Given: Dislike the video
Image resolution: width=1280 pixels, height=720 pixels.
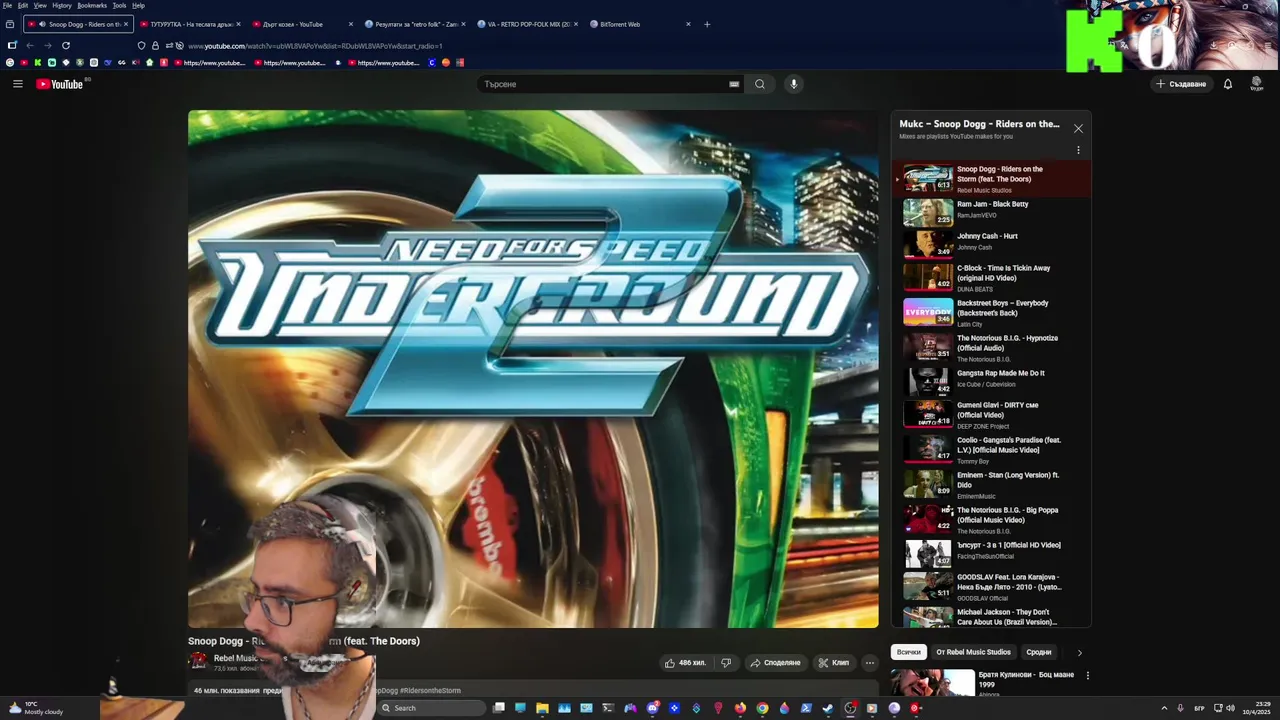Looking at the screenshot, I should click(x=726, y=662).
